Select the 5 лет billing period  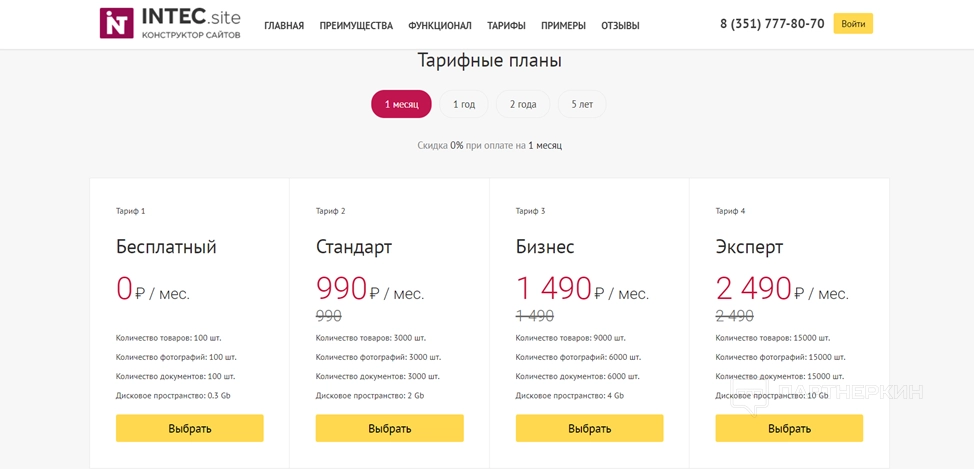point(582,104)
